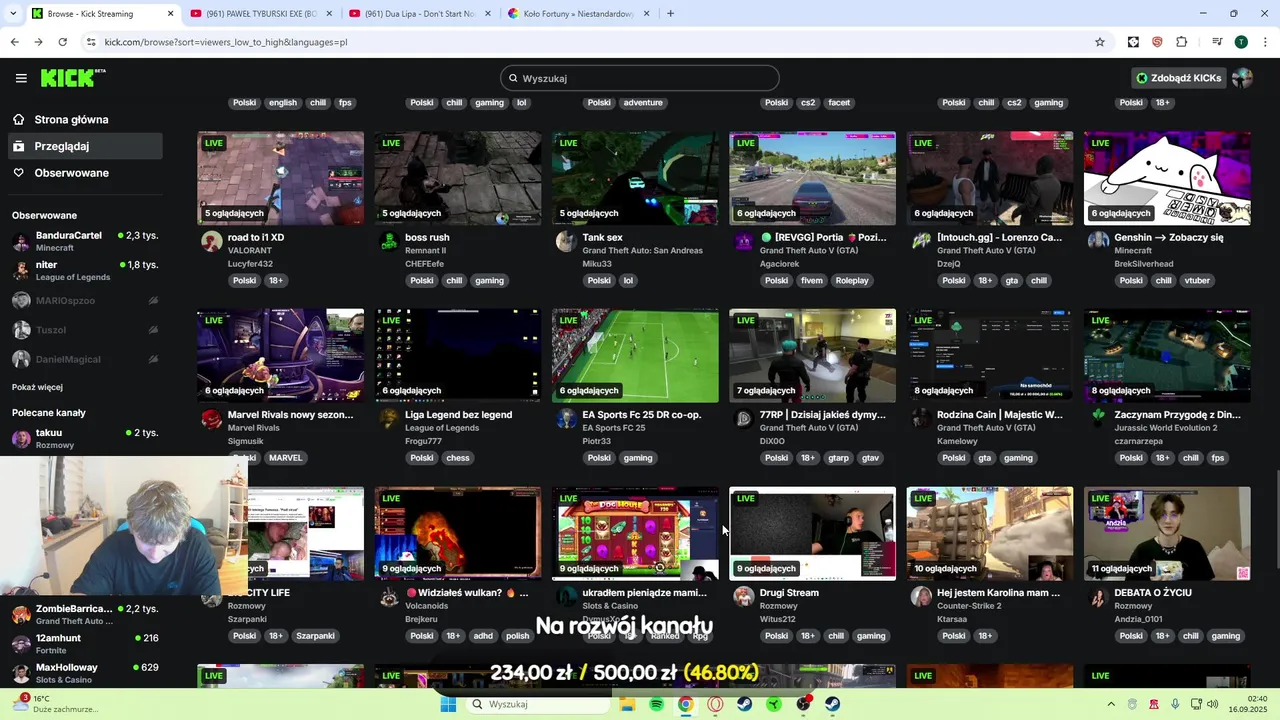Click Marvel Rivals nowy sezon stream title
1280x720 pixels.
pos(290,415)
